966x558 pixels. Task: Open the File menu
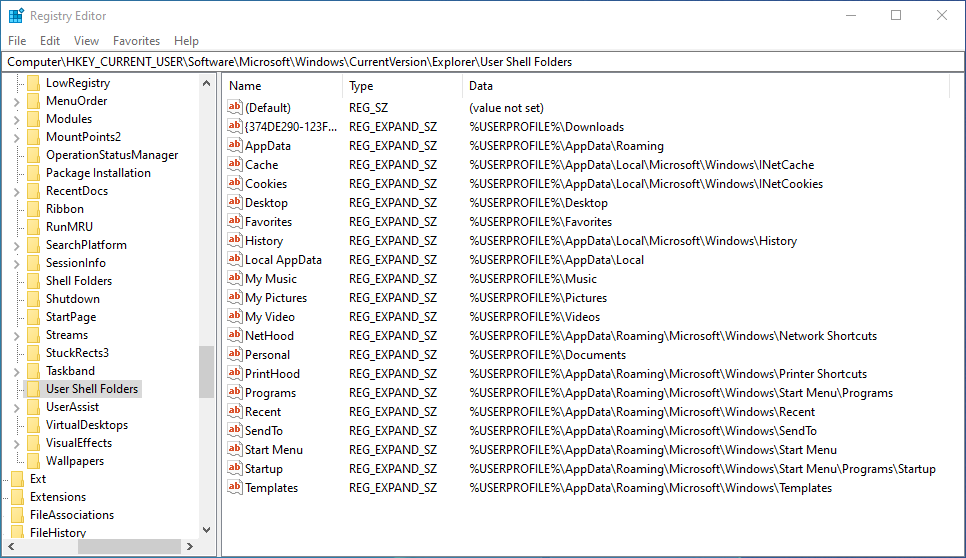(17, 41)
